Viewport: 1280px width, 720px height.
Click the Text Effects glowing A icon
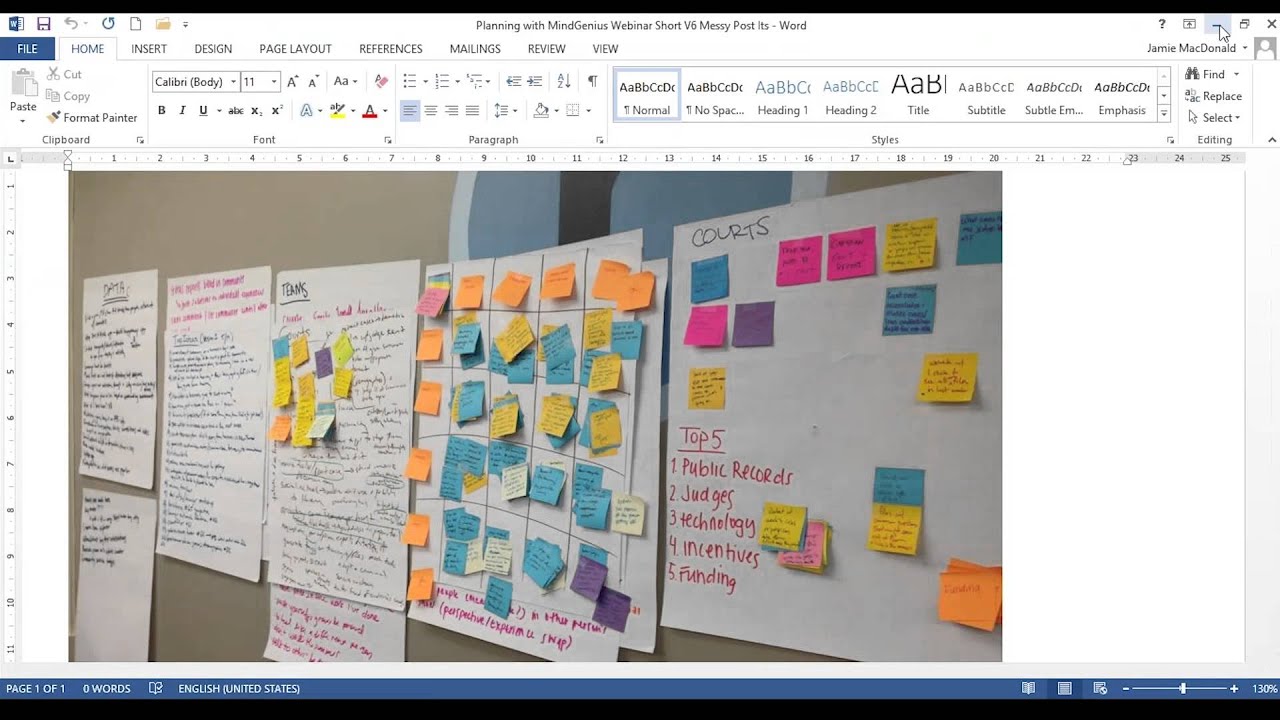306,111
